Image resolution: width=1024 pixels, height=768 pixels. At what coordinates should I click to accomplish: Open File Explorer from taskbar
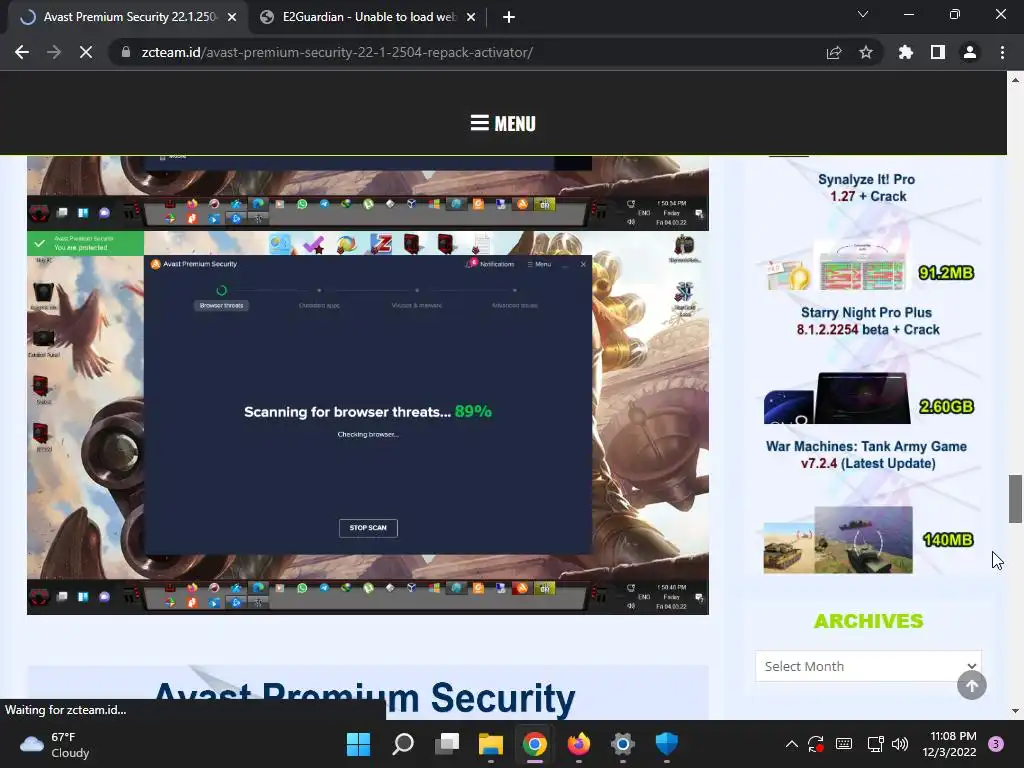[490, 744]
